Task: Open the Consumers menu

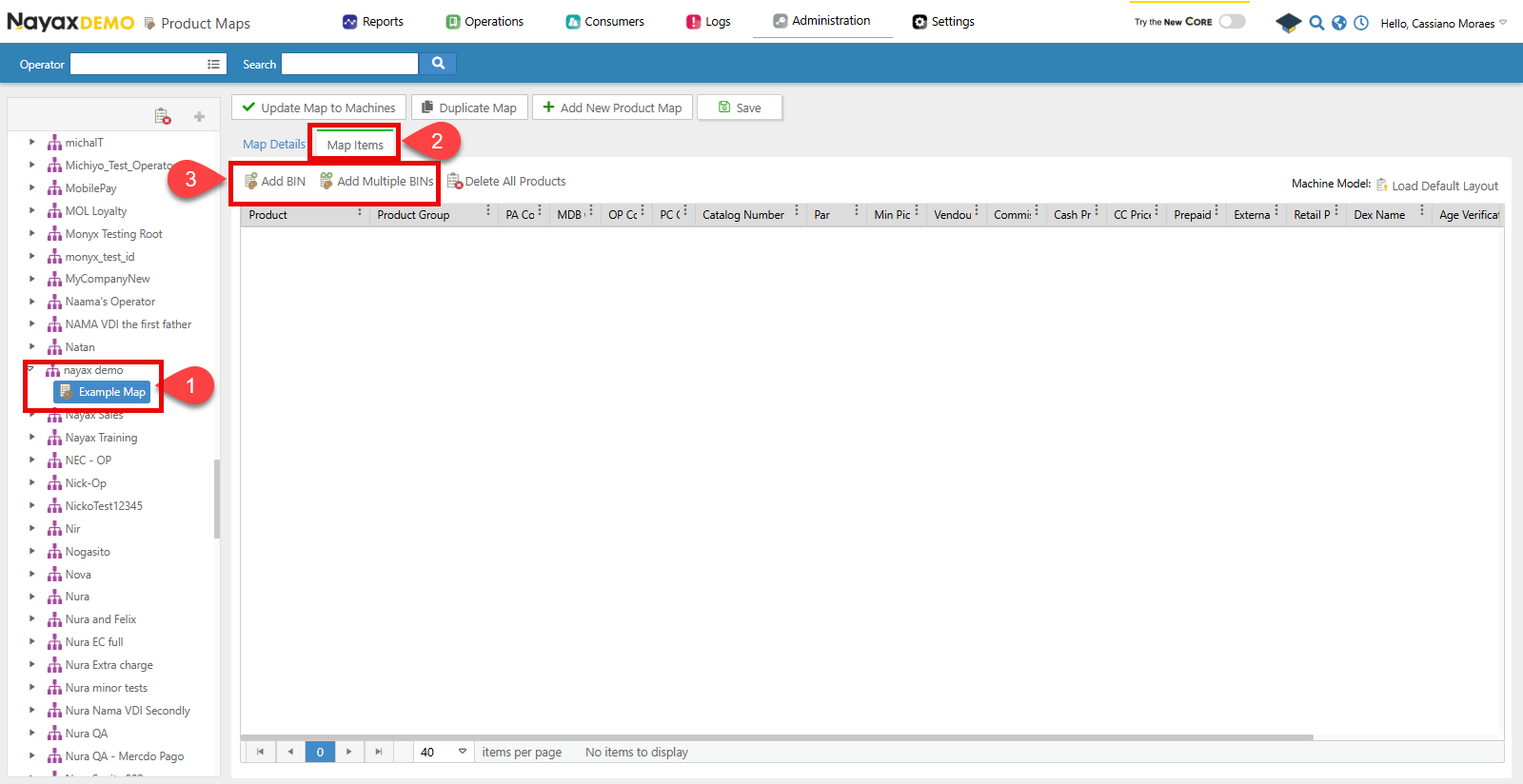Action: [604, 21]
